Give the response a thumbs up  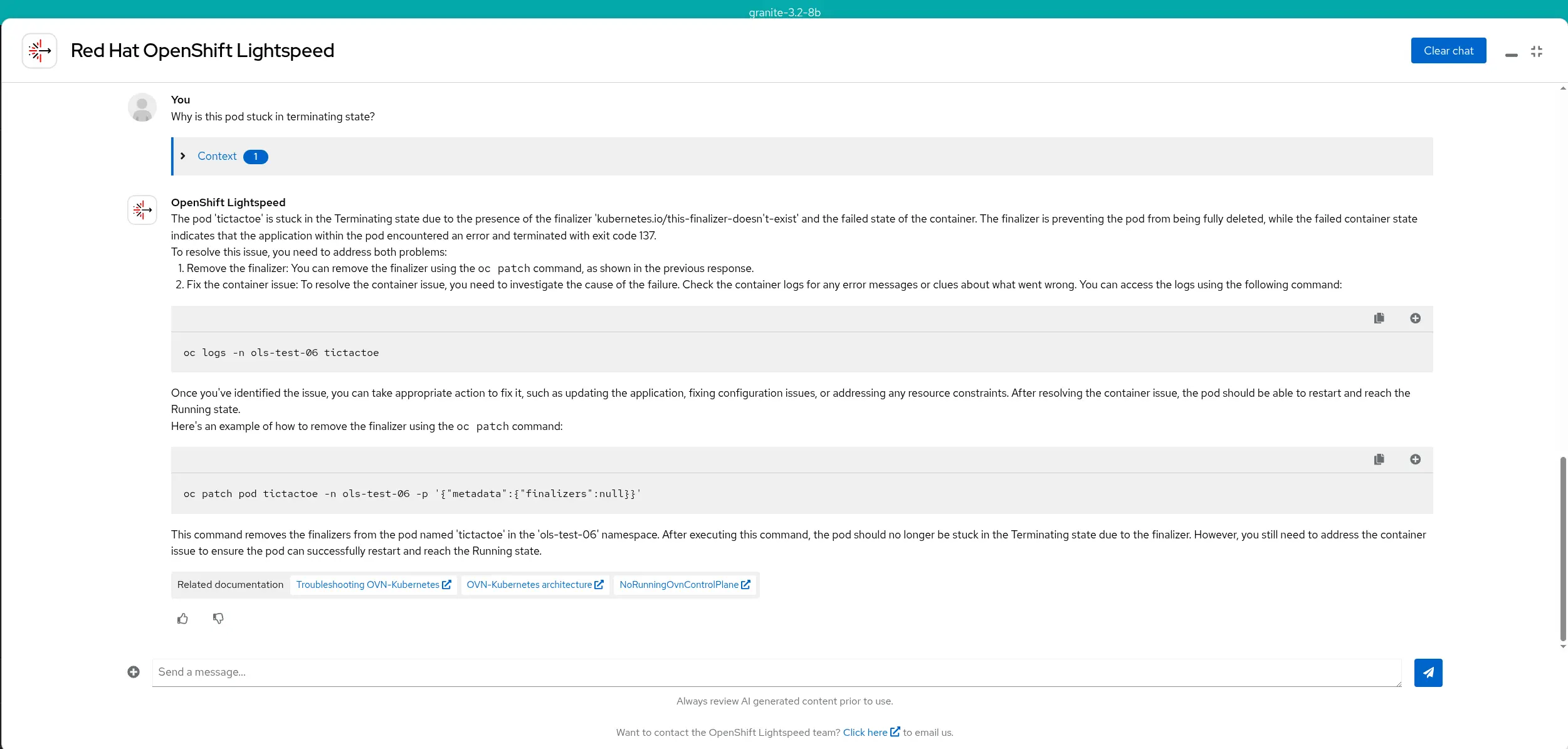tap(182, 619)
